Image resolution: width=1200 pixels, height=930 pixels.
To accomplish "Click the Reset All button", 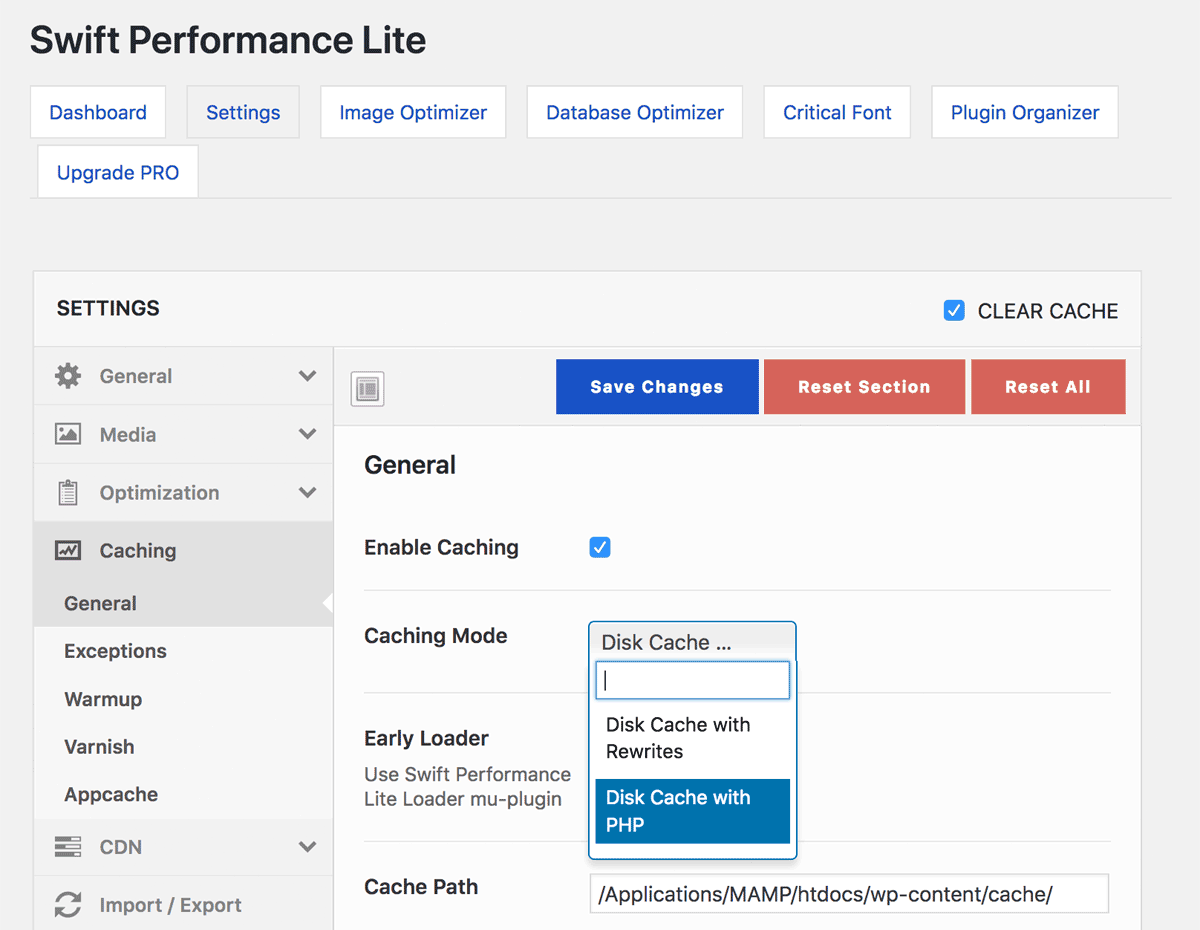I will [1048, 387].
